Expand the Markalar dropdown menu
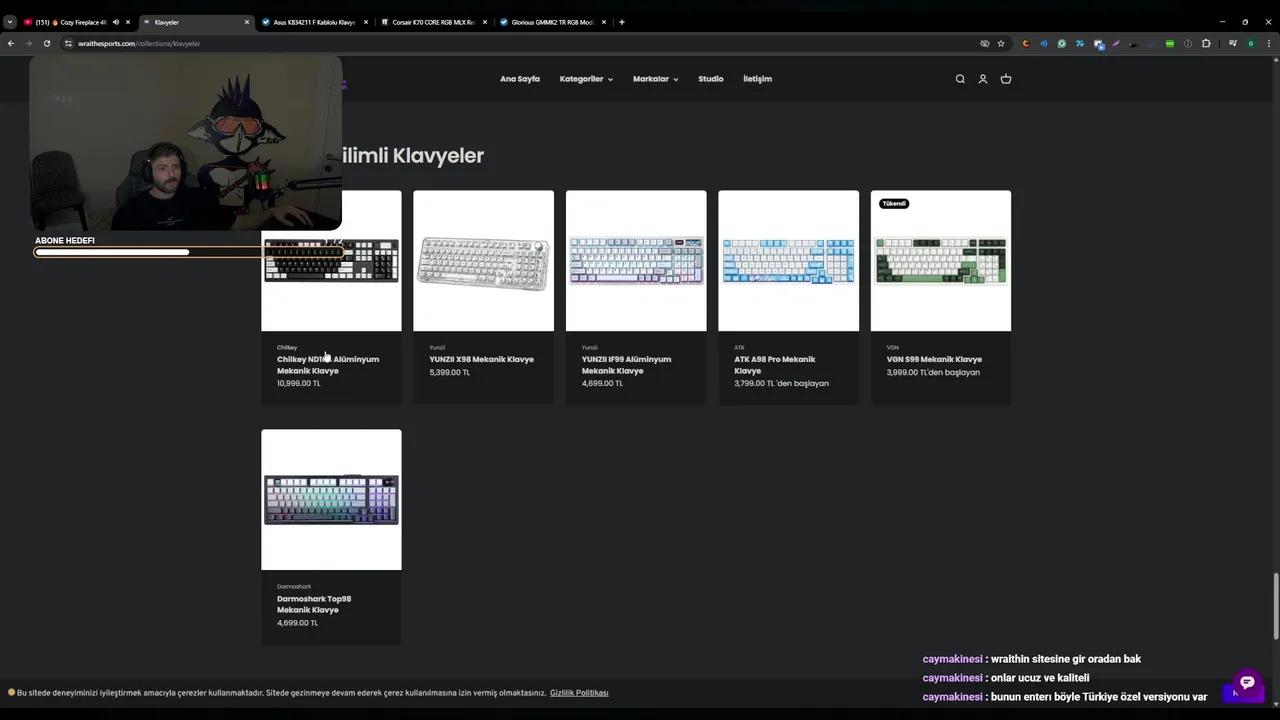The image size is (1280, 720). [x=655, y=79]
